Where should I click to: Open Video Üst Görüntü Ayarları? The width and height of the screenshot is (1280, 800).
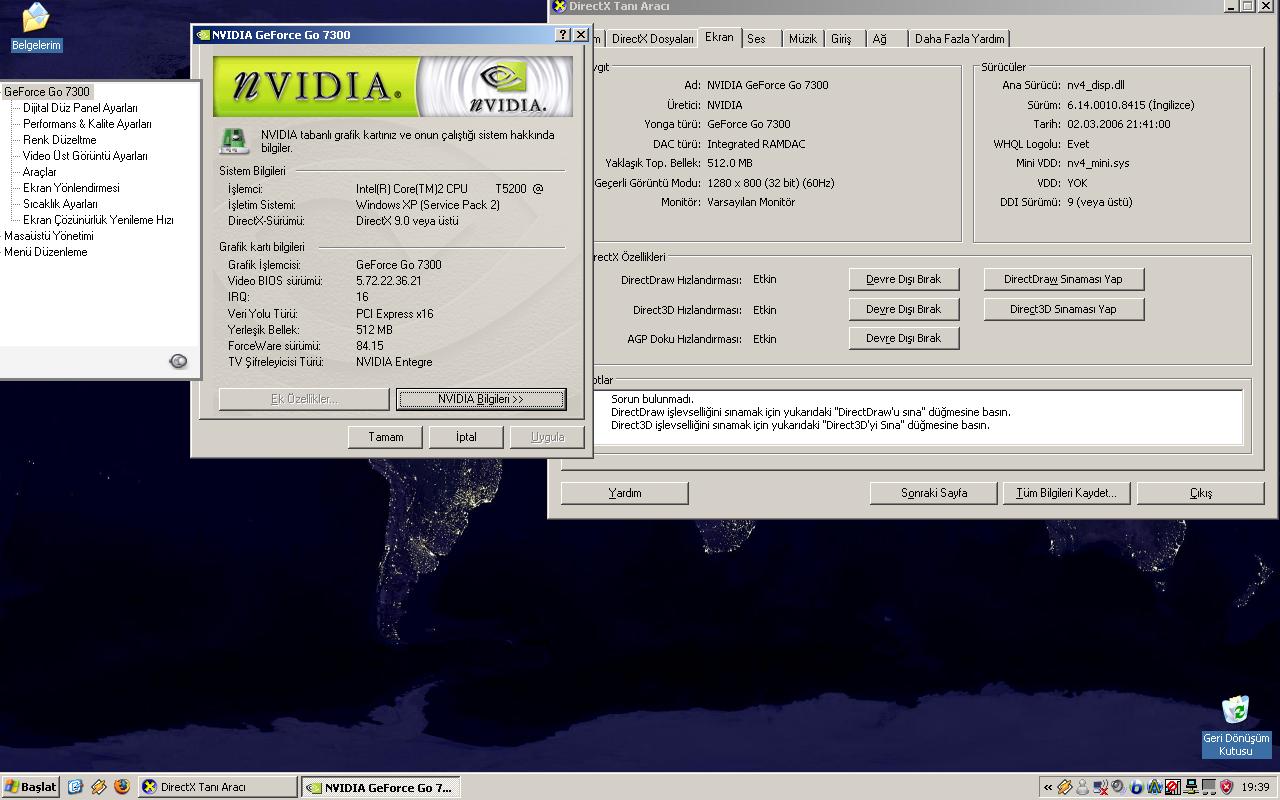coord(85,155)
